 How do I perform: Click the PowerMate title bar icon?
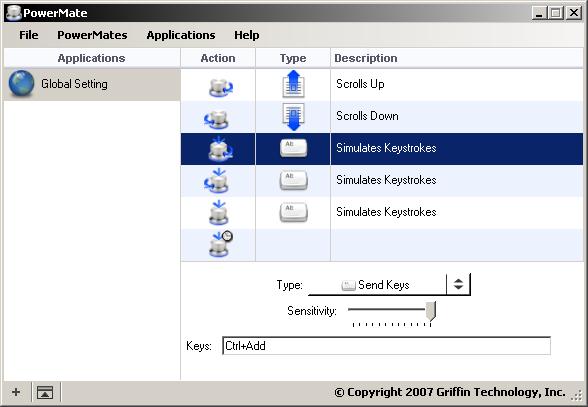click(14, 13)
